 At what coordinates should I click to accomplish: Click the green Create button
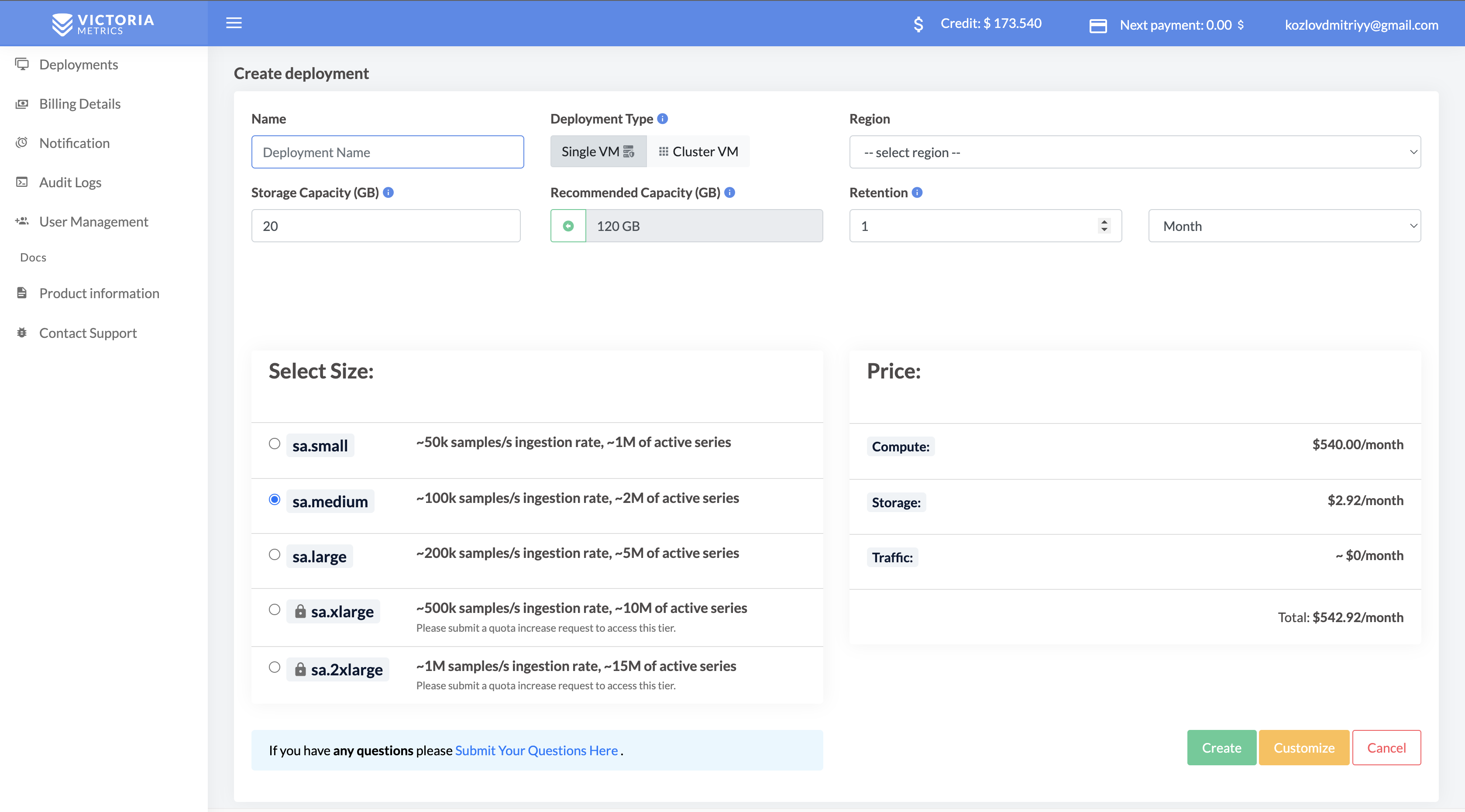tap(1221, 747)
